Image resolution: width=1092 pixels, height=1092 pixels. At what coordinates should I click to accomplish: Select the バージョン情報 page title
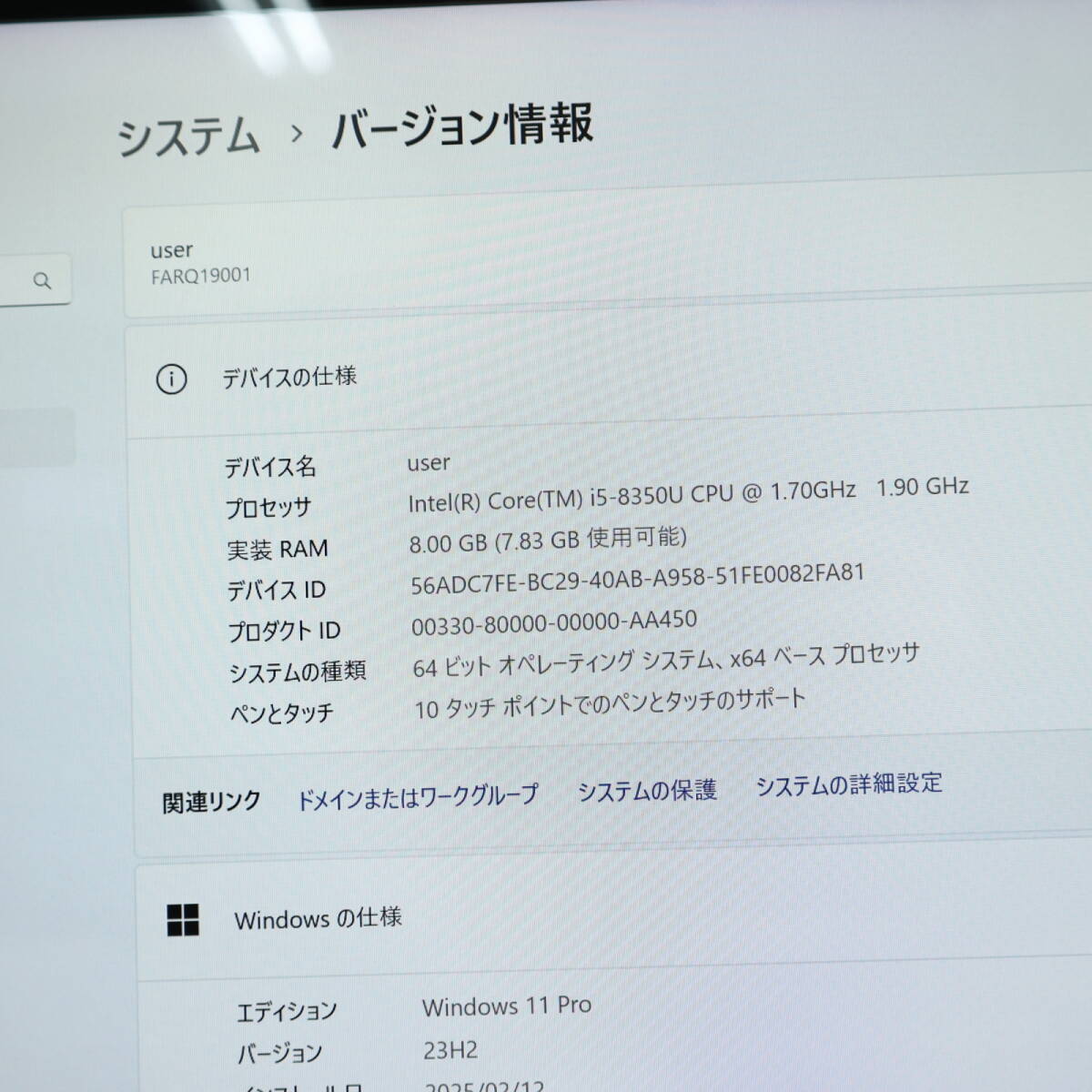462,126
